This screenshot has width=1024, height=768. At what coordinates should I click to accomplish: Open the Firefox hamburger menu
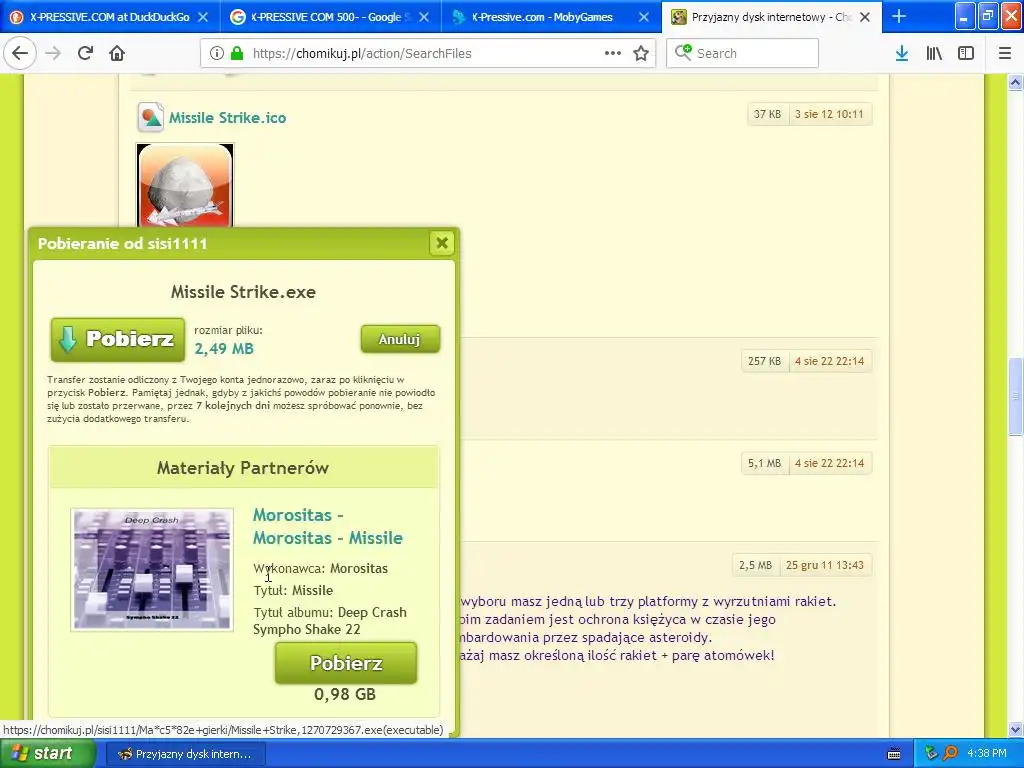coord(1005,53)
